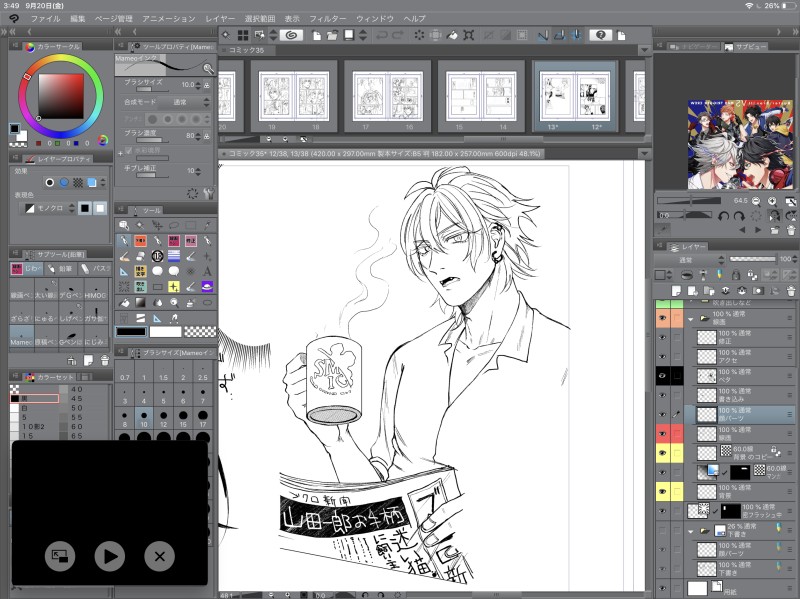Open the レイヤー menu
The width and height of the screenshot is (800, 599).
220,18
